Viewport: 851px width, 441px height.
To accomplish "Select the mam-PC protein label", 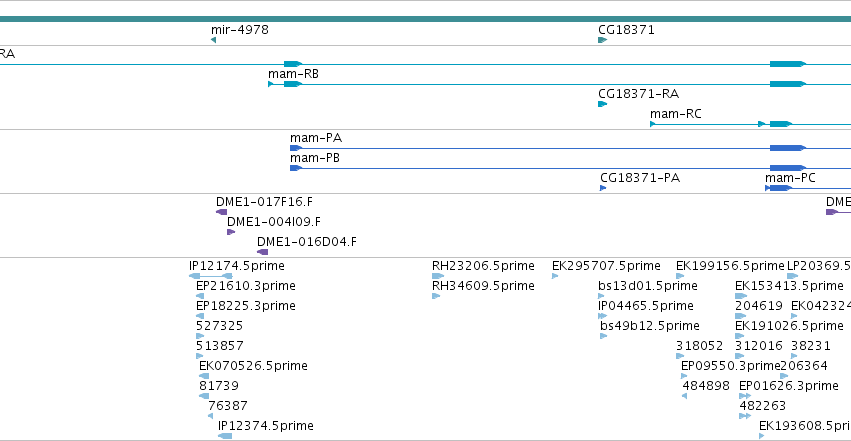I will pos(790,178).
